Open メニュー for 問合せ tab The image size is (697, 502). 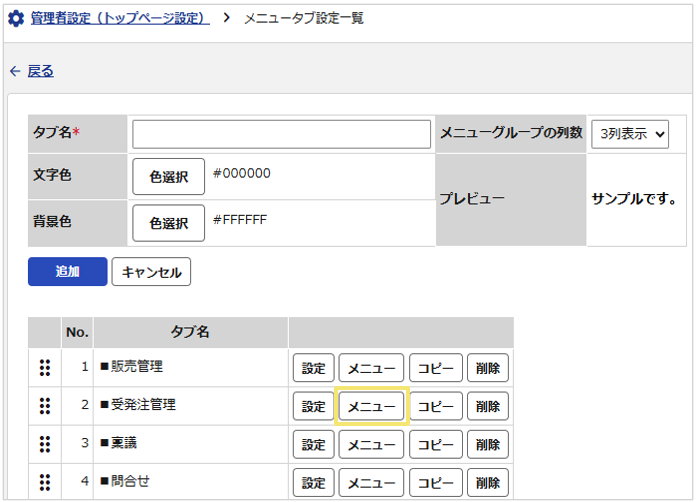(x=371, y=482)
